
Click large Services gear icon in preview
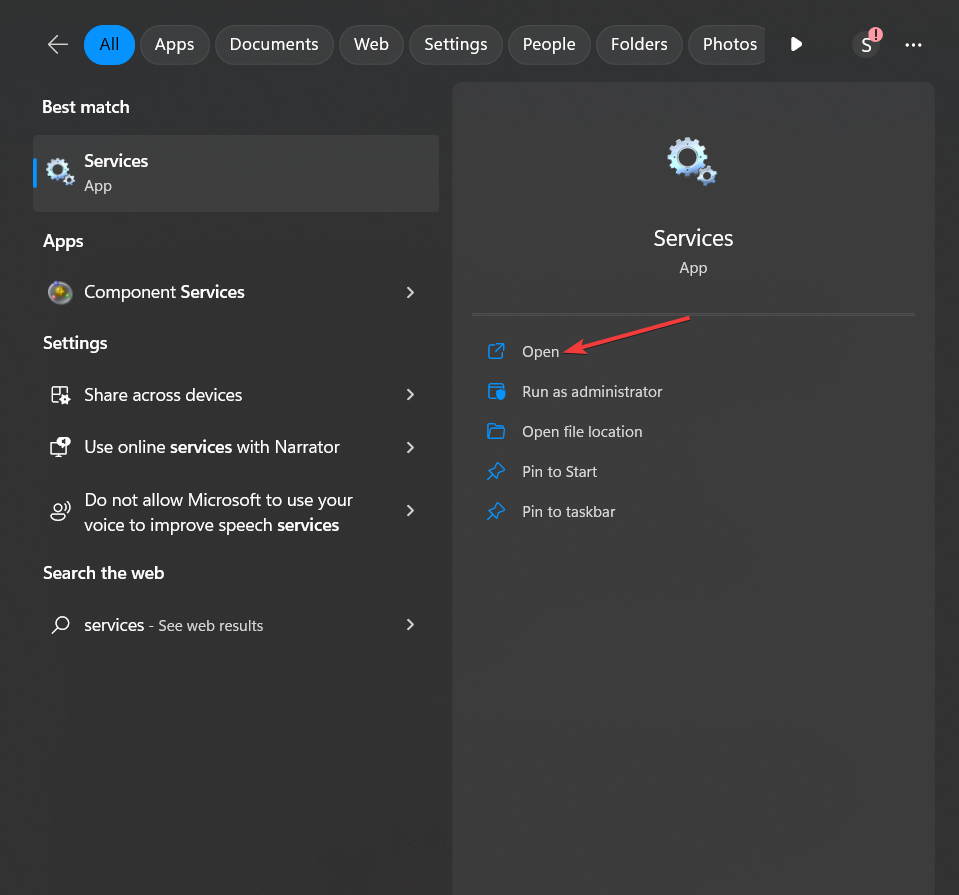(692, 161)
